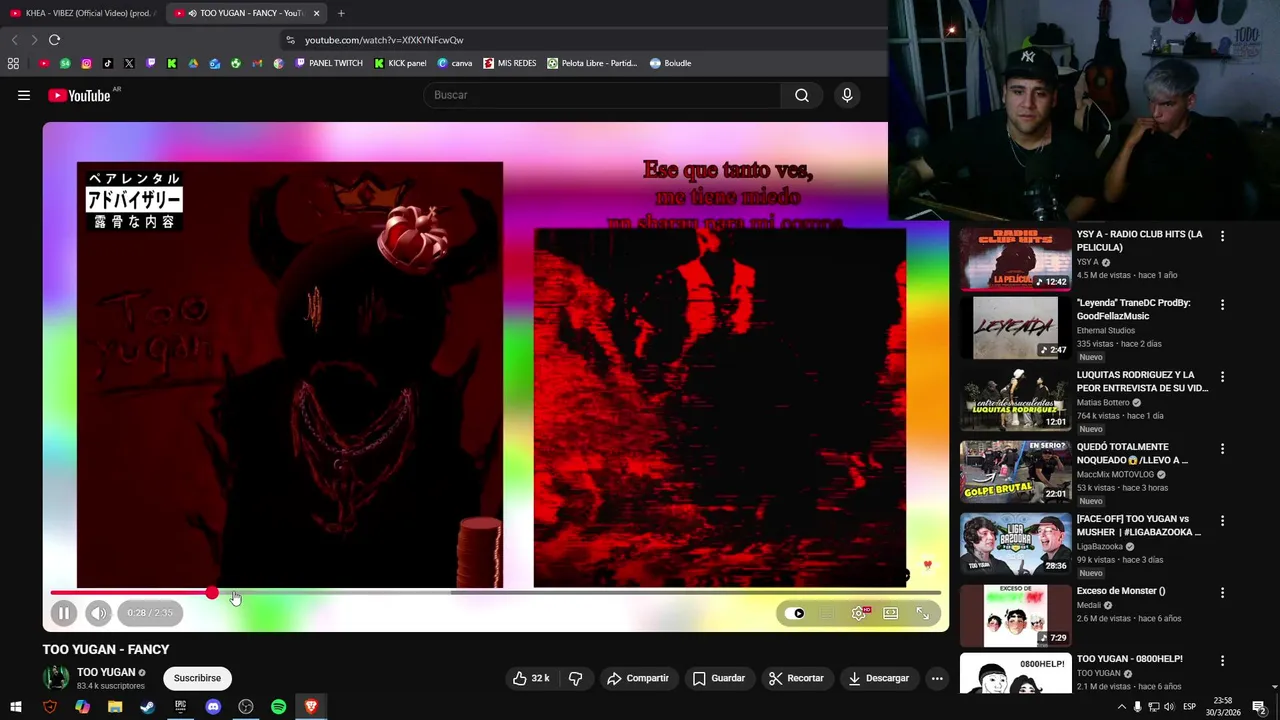
Task: Start voice search with microphone
Action: (x=847, y=95)
